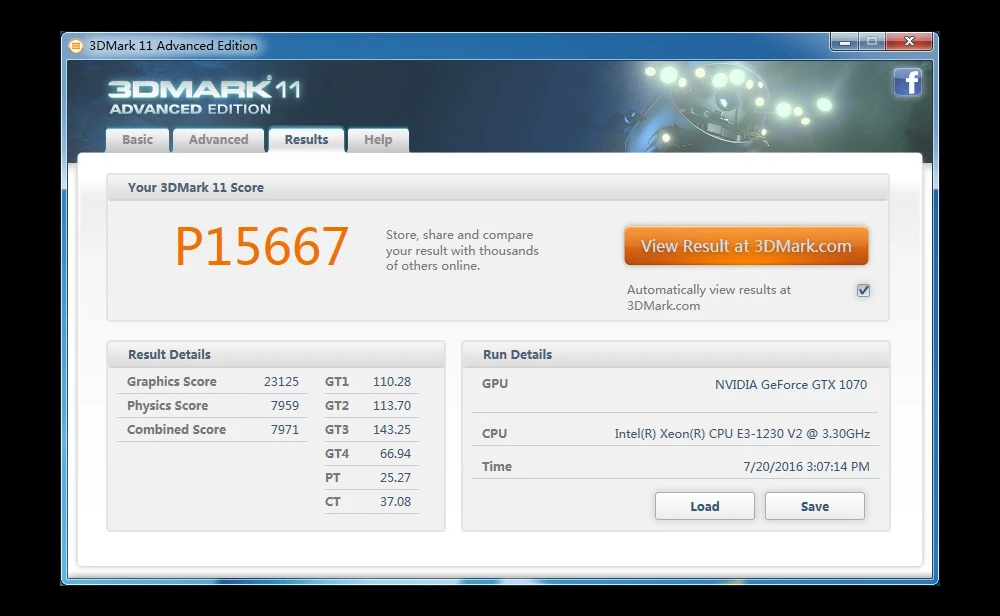The width and height of the screenshot is (1000, 616).
Task: Click the Run Details panel header
Action: click(675, 355)
